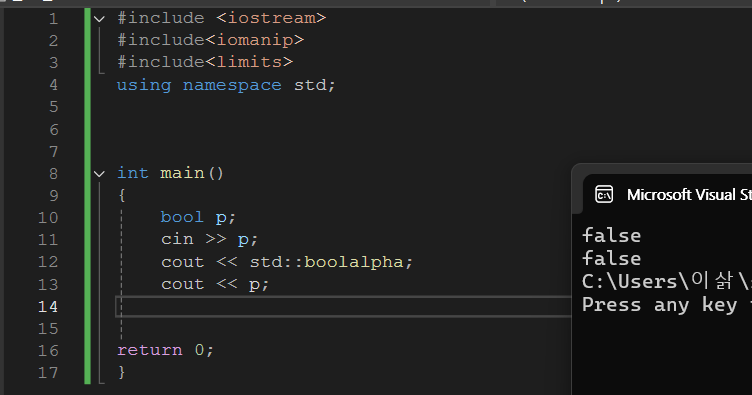This screenshot has height=395, width=752.
Task: Click second 'false' output in console
Action: click(x=611, y=258)
